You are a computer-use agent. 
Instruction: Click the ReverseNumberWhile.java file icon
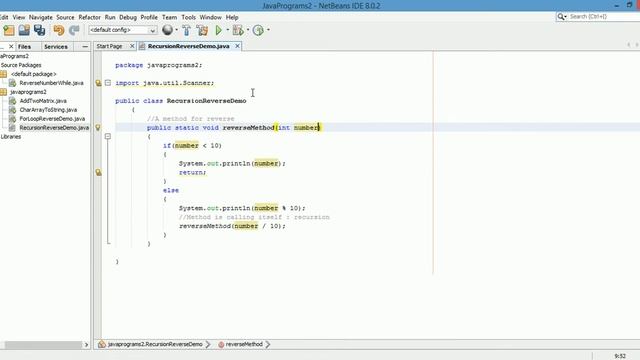pyautogui.click(x=13, y=83)
